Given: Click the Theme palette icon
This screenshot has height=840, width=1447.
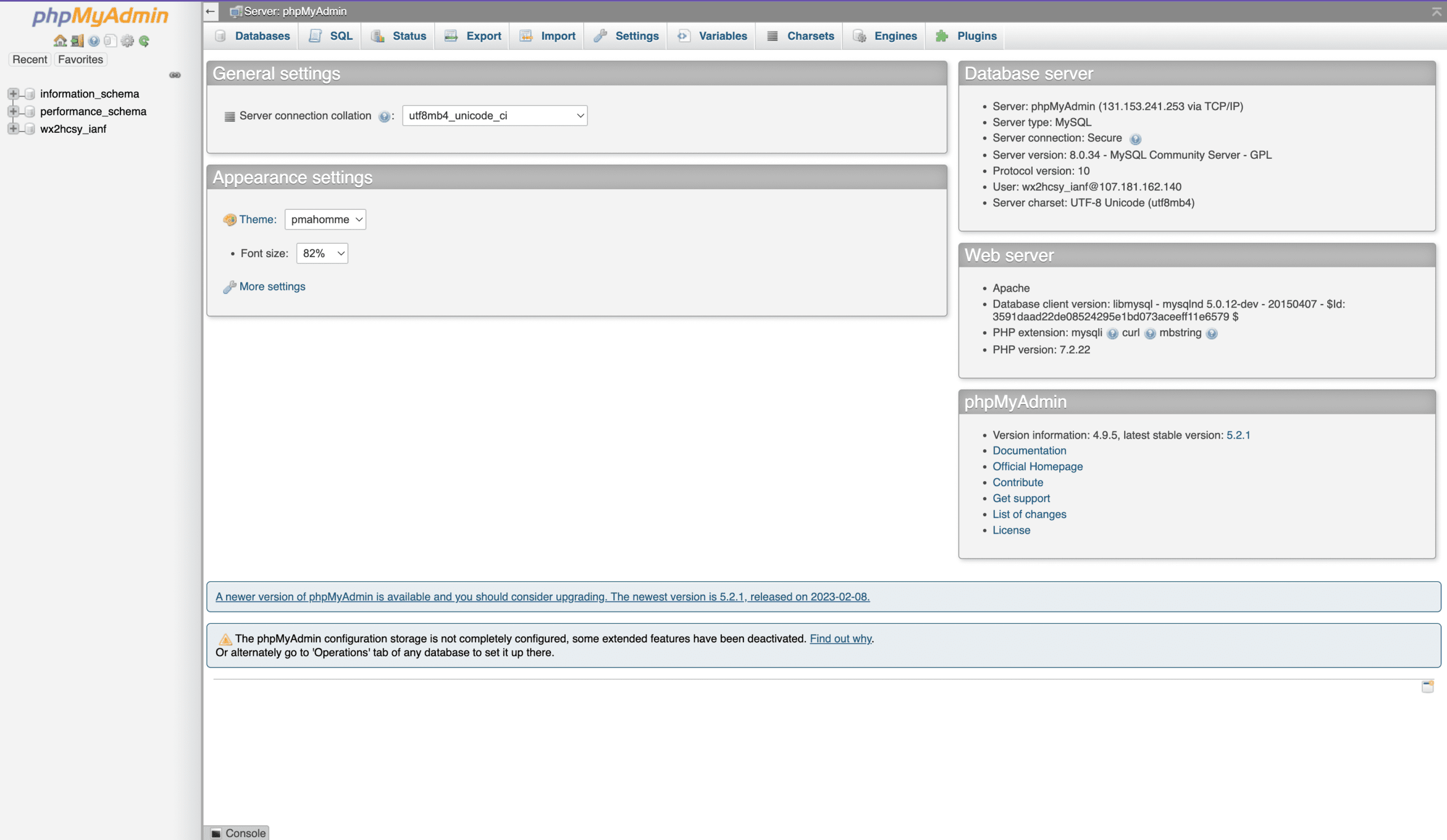Looking at the screenshot, I should 229,220.
